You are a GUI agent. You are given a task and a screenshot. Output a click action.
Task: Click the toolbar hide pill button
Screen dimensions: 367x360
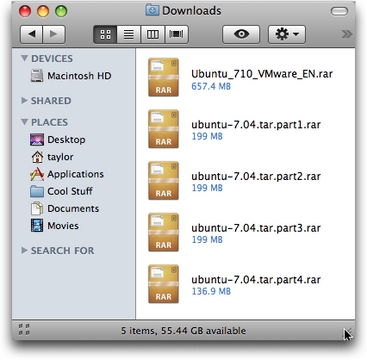tap(339, 11)
